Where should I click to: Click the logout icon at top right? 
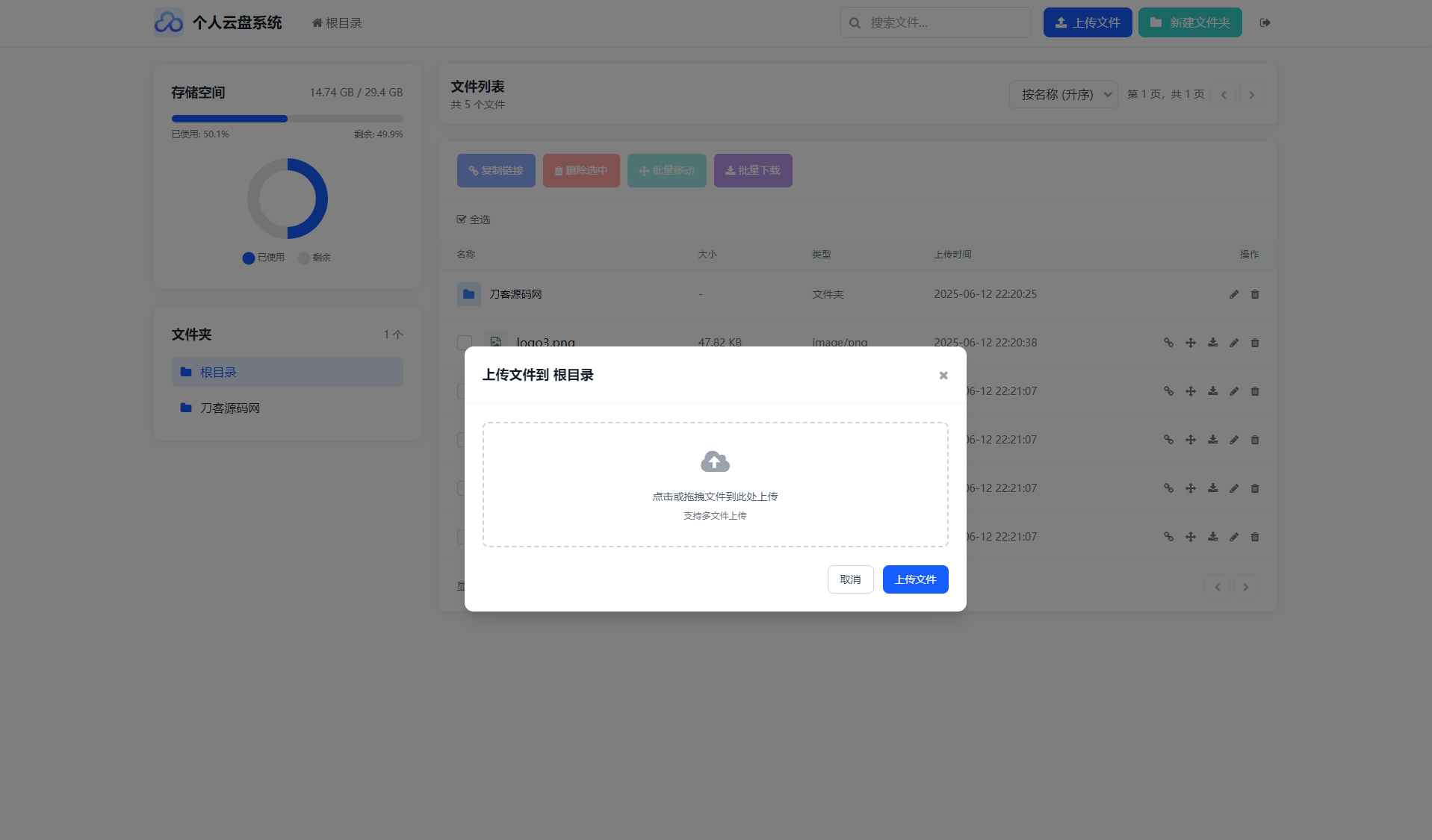tap(1265, 22)
